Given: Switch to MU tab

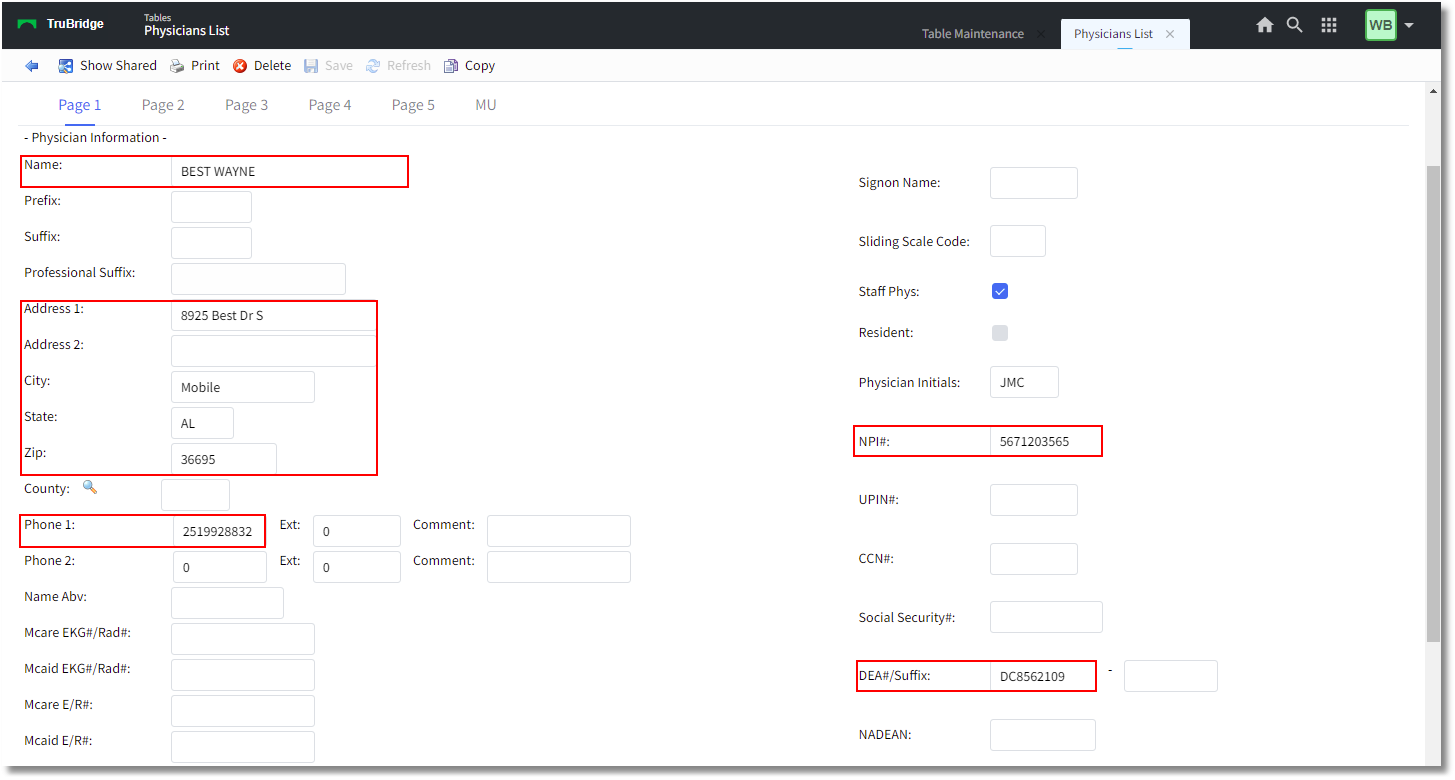Looking at the screenshot, I should point(486,105).
